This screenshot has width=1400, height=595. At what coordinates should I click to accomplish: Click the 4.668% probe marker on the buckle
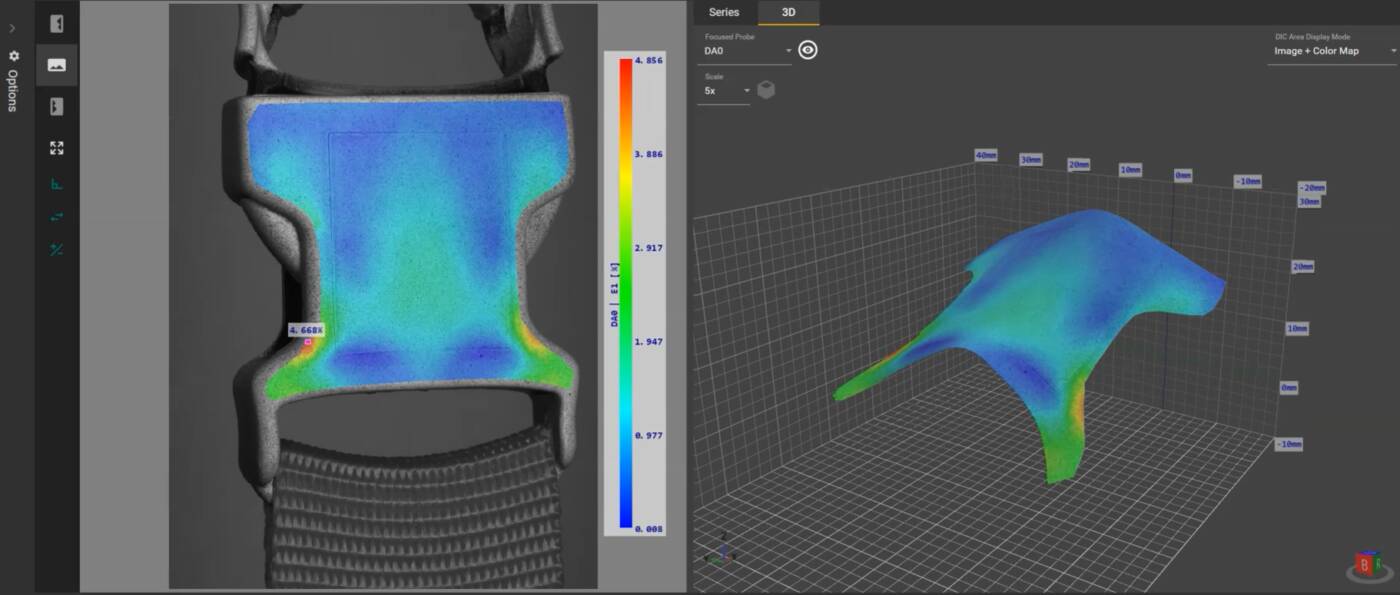(x=308, y=342)
